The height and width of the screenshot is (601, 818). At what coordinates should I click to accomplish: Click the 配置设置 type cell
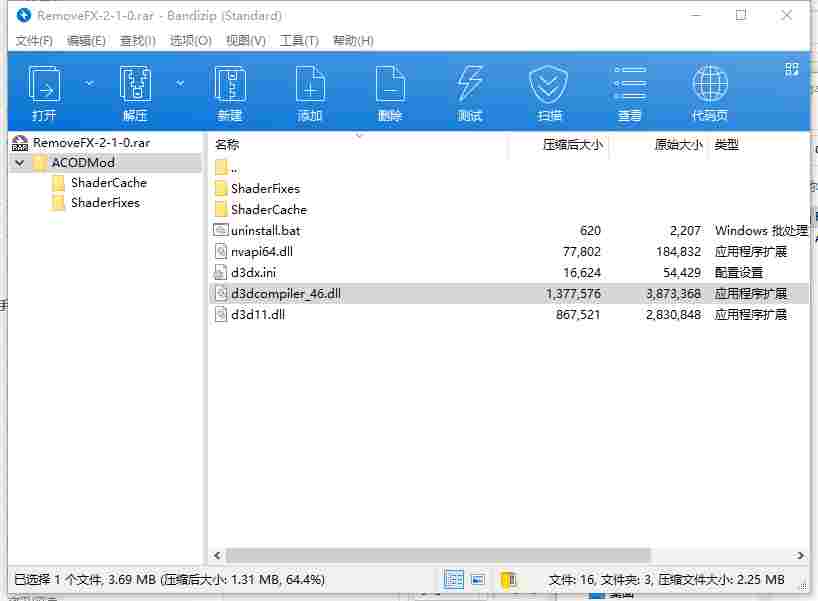click(x=739, y=272)
